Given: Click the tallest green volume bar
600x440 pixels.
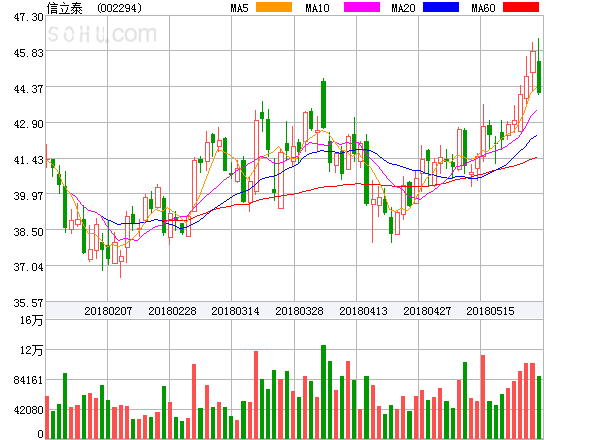Looking at the screenshot, I should [x=323, y=392].
